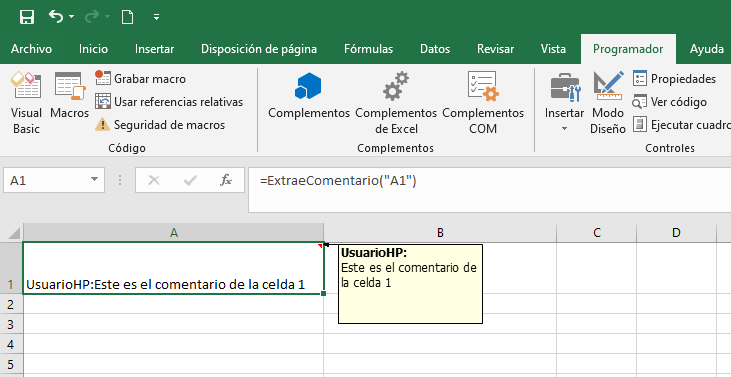The width and height of the screenshot is (731, 377).
Task: Launch the Visual Basic editor
Action: [26, 103]
